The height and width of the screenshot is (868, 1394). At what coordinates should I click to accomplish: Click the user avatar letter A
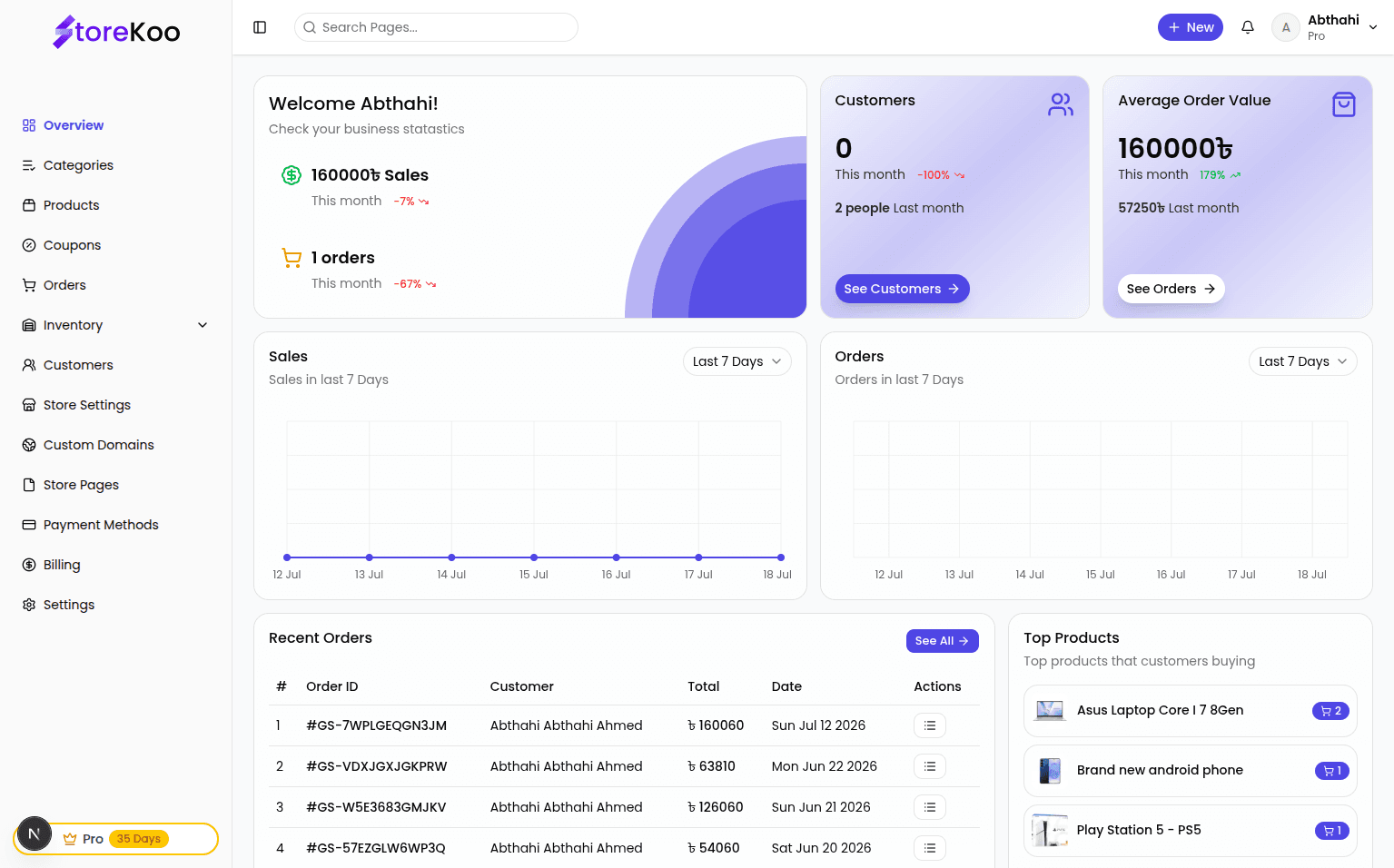1286,27
